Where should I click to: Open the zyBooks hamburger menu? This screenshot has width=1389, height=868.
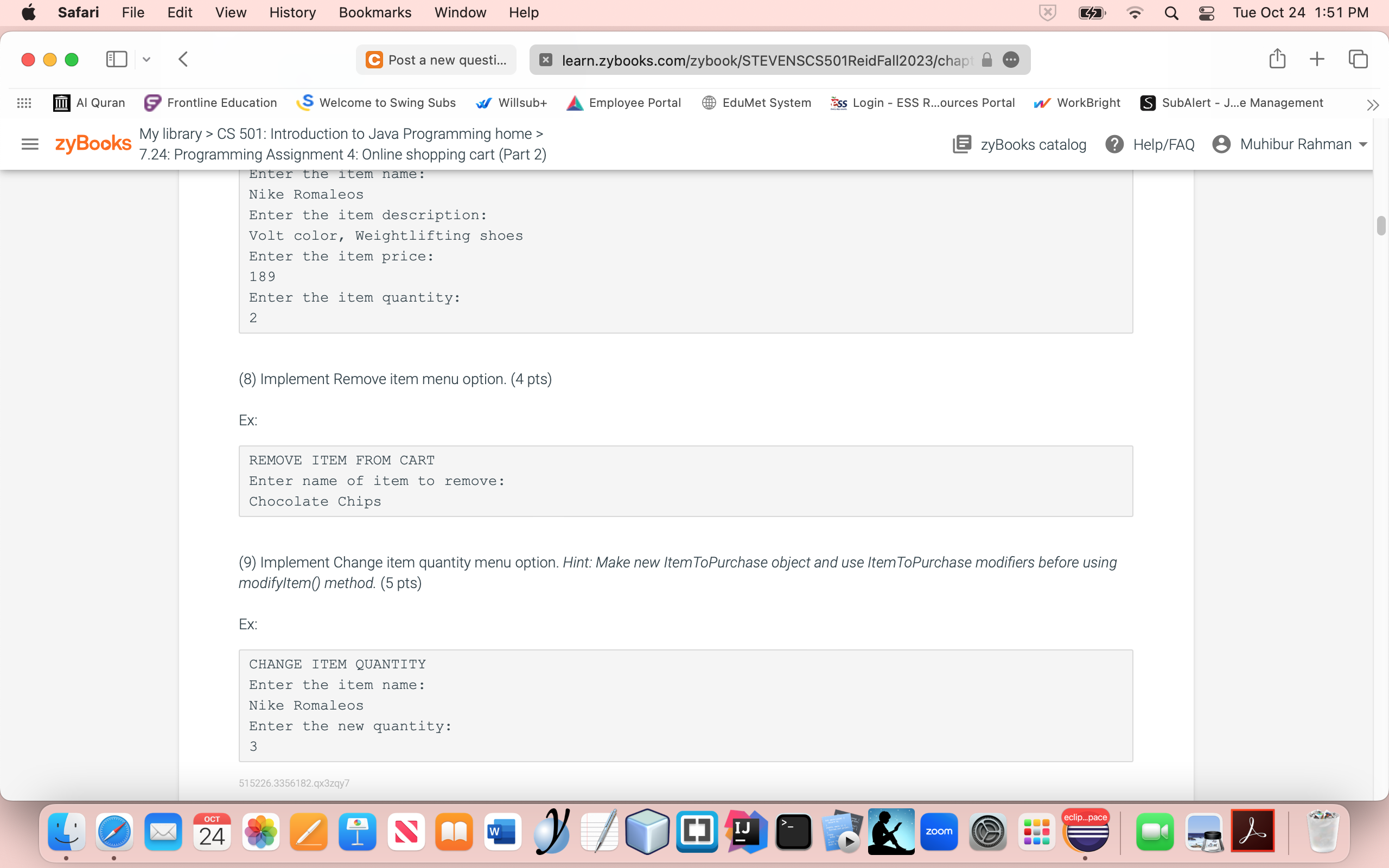coord(30,144)
